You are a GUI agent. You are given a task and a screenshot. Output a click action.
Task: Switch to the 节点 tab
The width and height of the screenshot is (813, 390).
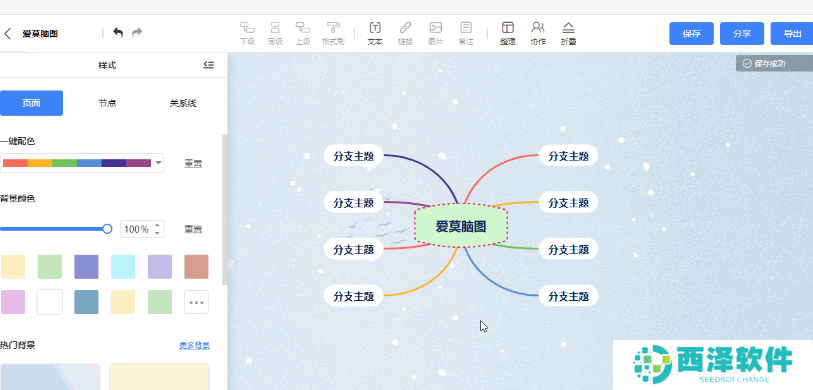[107, 103]
